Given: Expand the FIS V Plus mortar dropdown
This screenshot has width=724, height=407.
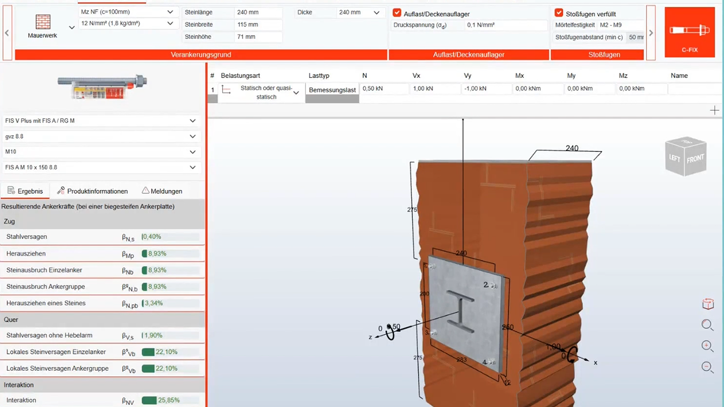Looking at the screenshot, I should click(x=100, y=121).
